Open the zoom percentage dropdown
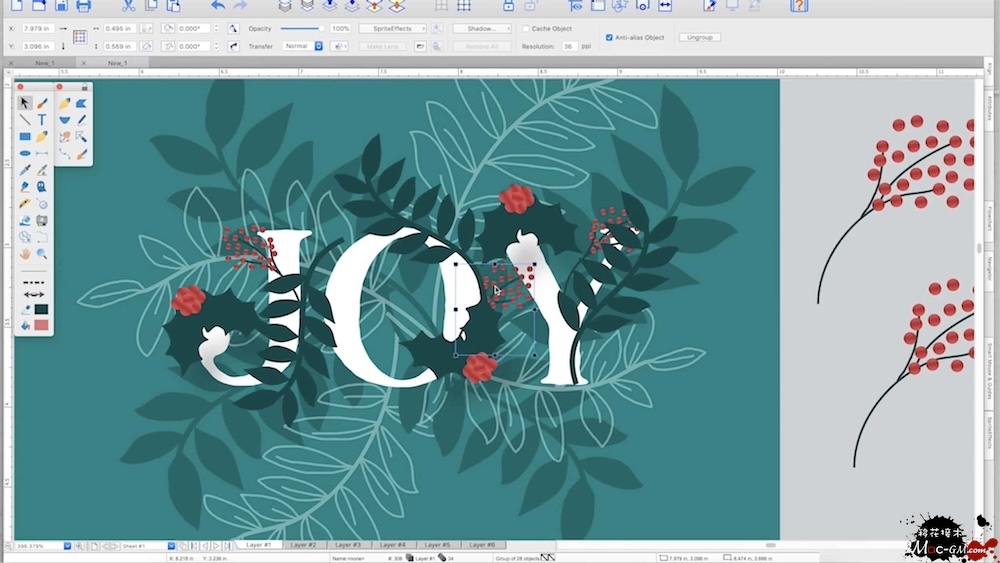The width and height of the screenshot is (1000, 563). coord(67,546)
